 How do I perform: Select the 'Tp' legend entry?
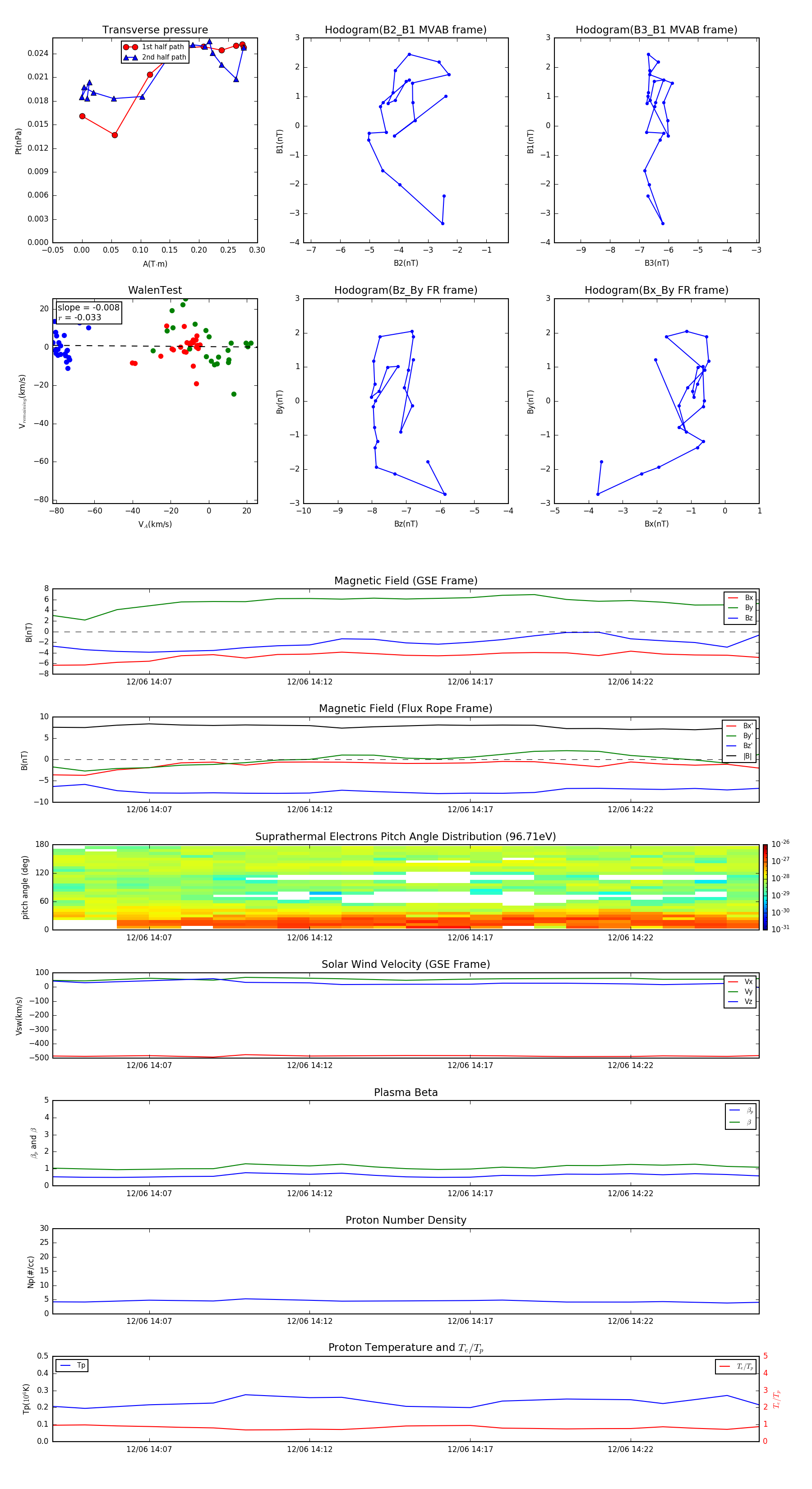click(x=73, y=1365)
